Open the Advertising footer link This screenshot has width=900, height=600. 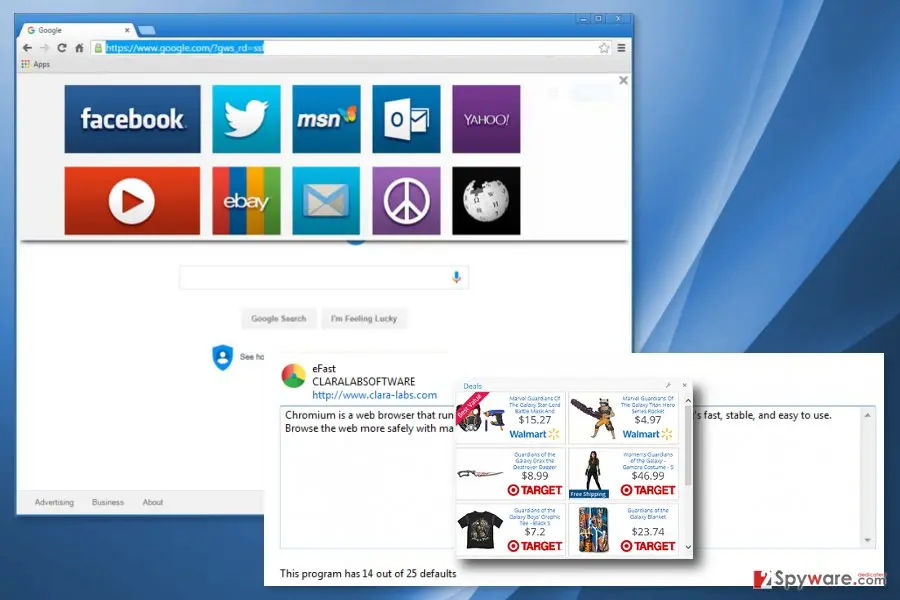[55, 502]
